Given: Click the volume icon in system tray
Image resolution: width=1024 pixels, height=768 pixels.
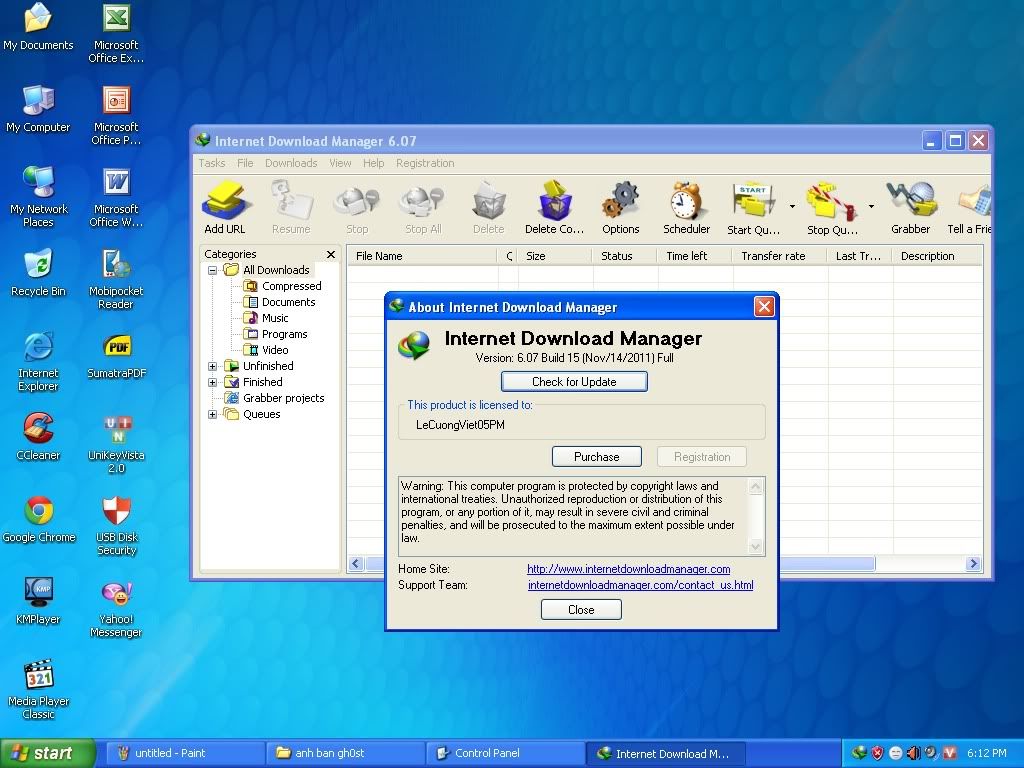Looking at the screenshot, I should tap(913, 754).
